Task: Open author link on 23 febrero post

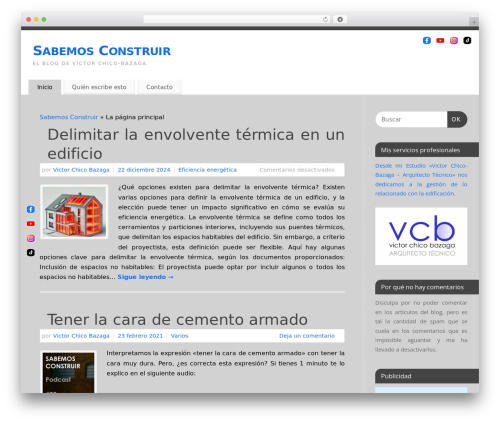Action: (x=81, y=336)
